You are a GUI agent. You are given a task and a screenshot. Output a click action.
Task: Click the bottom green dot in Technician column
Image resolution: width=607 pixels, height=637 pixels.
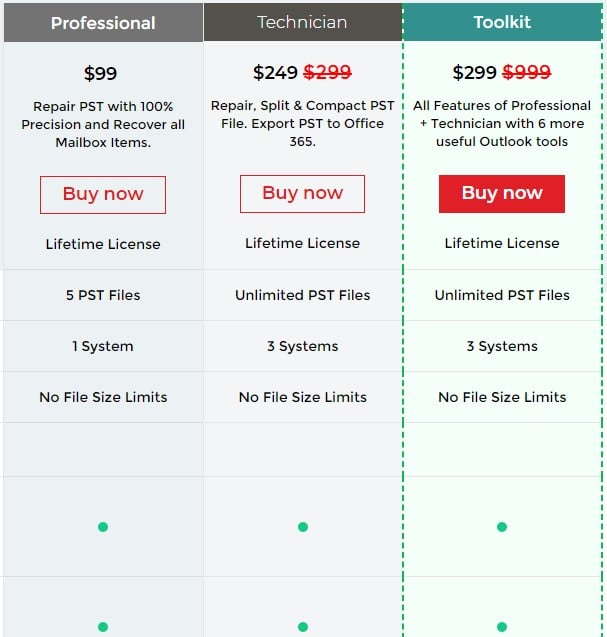coord(303,627)
